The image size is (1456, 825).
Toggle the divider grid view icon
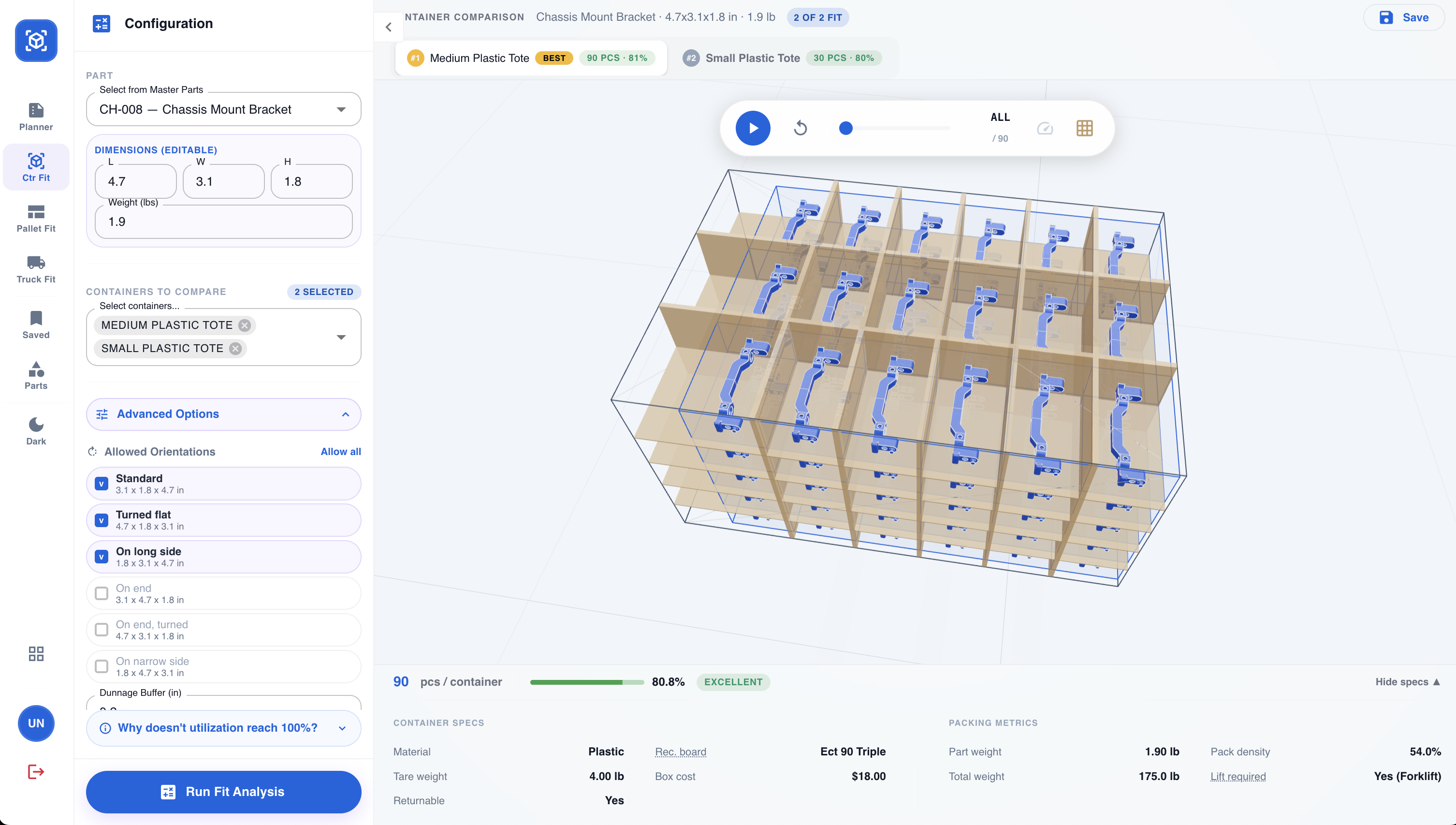tap(1084, 128)
